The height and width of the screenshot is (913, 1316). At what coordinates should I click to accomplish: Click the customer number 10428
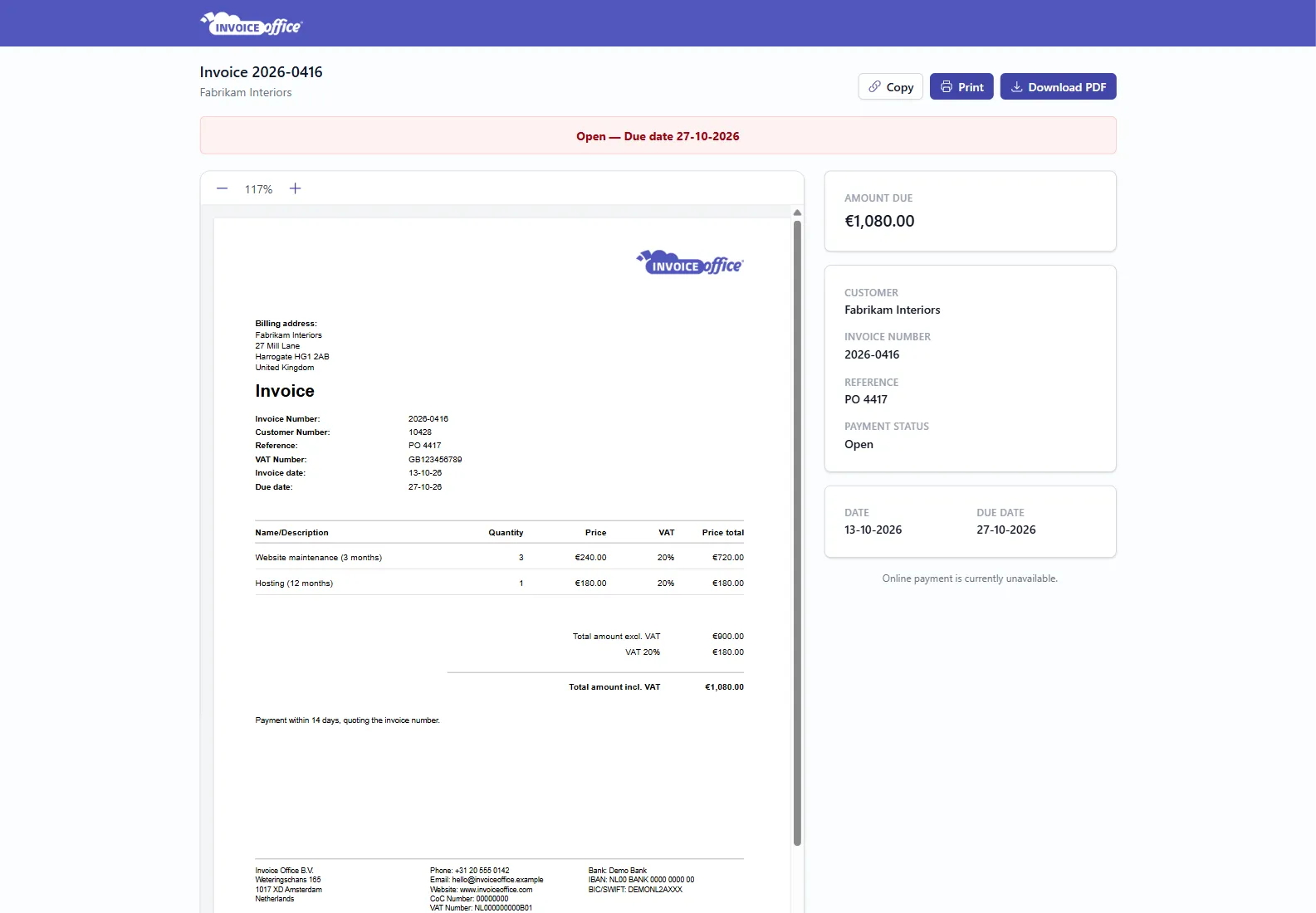click(x=420, y=432)
